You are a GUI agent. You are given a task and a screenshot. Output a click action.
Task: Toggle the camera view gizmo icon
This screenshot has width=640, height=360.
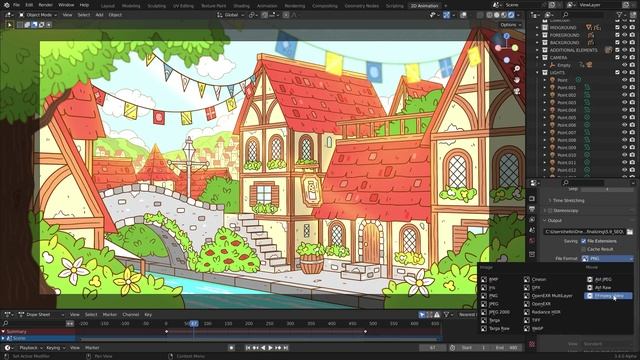coord(517,91)
